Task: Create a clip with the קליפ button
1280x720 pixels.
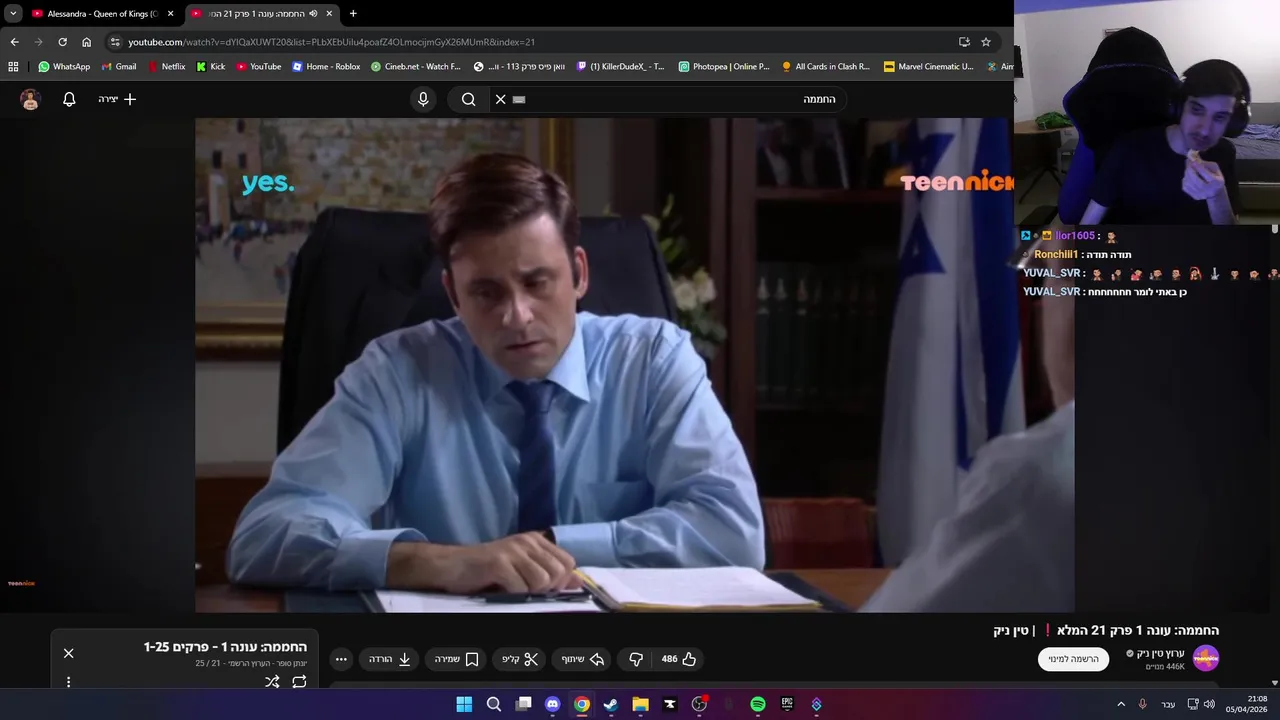Action: pyautogui.click(x=520, y=659)
